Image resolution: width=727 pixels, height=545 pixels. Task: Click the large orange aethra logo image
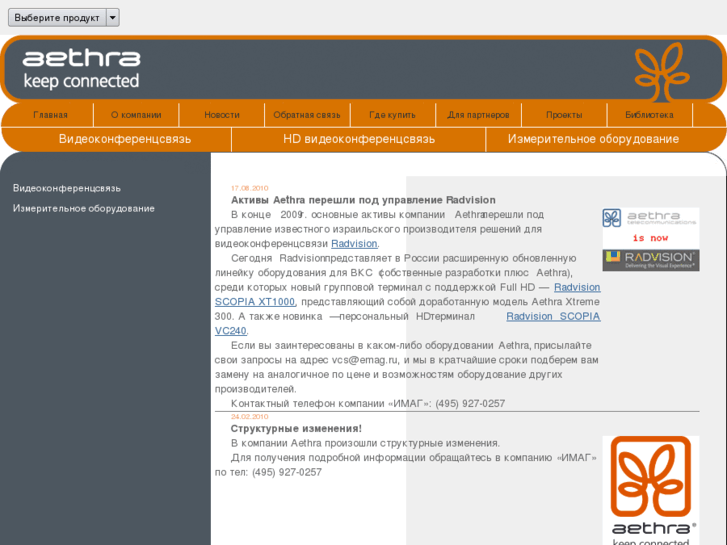point(651,490)
